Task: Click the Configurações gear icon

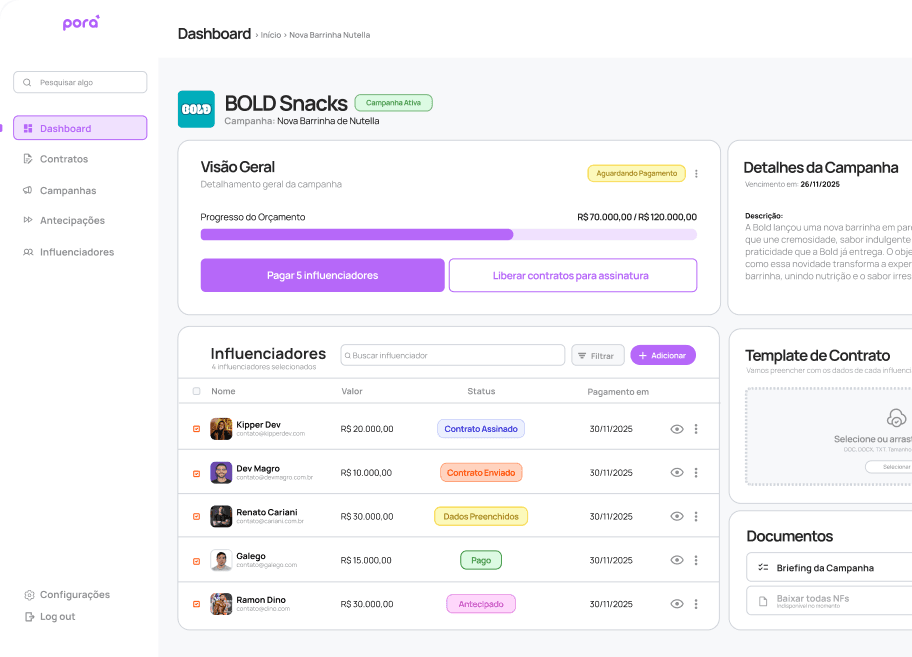Action: (x=29, y=595)
